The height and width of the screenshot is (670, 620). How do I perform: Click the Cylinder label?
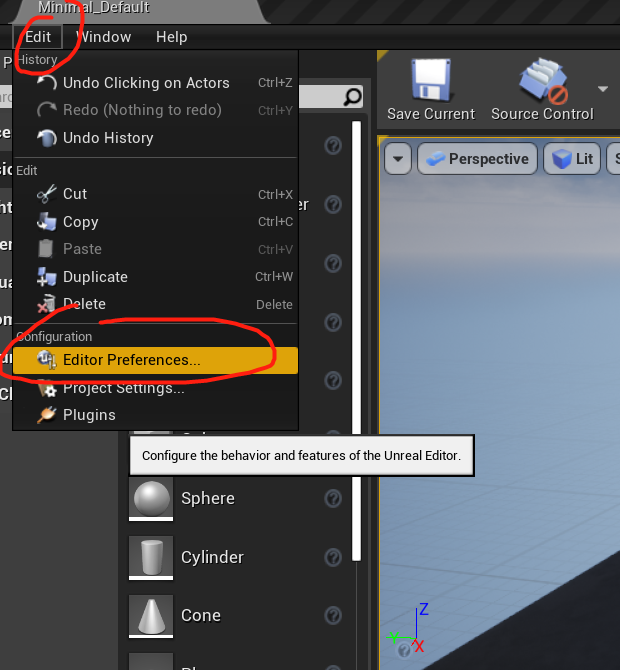[212, 558]
